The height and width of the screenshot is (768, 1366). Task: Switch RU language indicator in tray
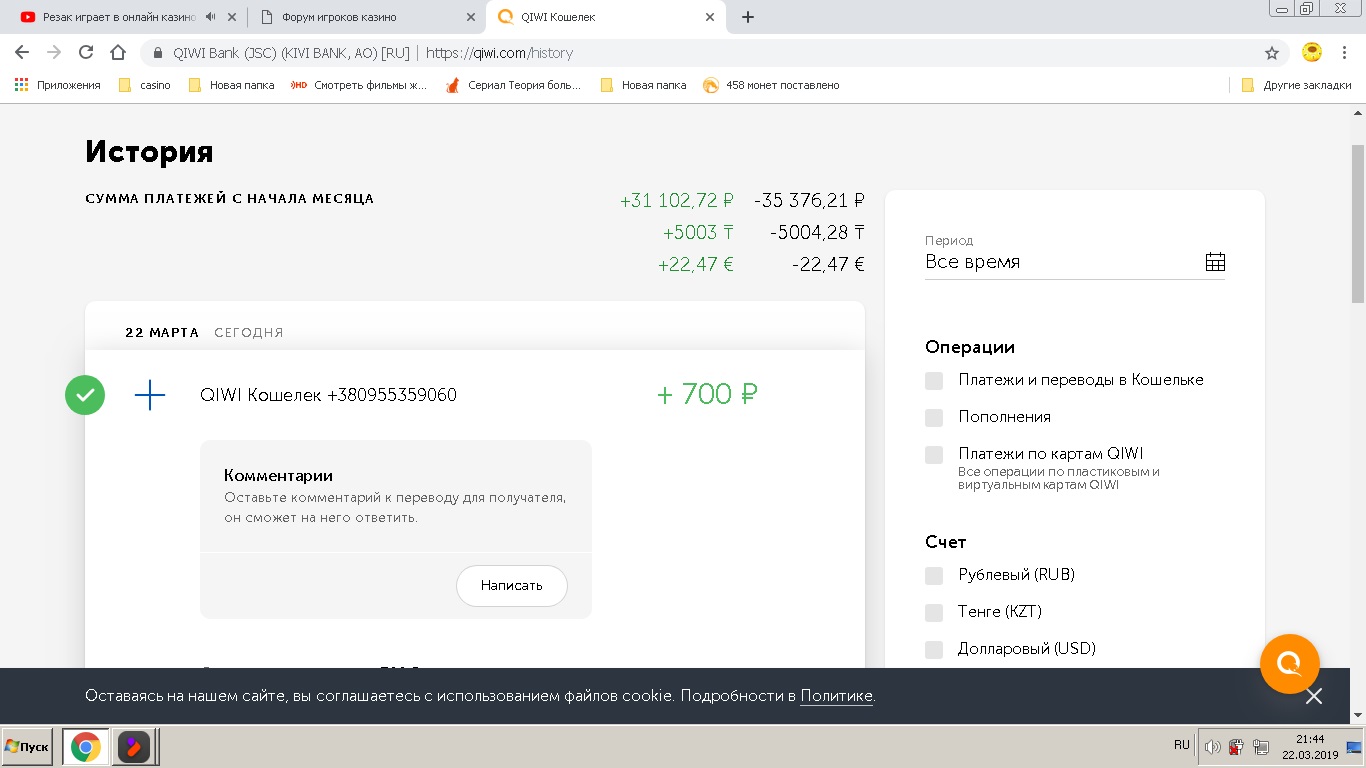coord(1182,745)
